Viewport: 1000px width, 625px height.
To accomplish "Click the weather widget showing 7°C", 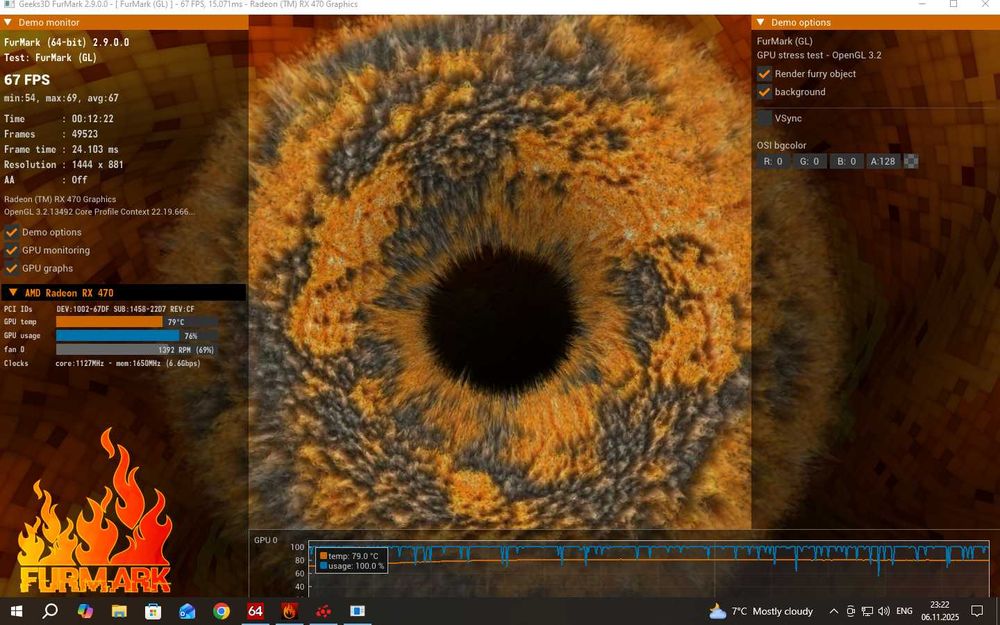I will 760,611.
